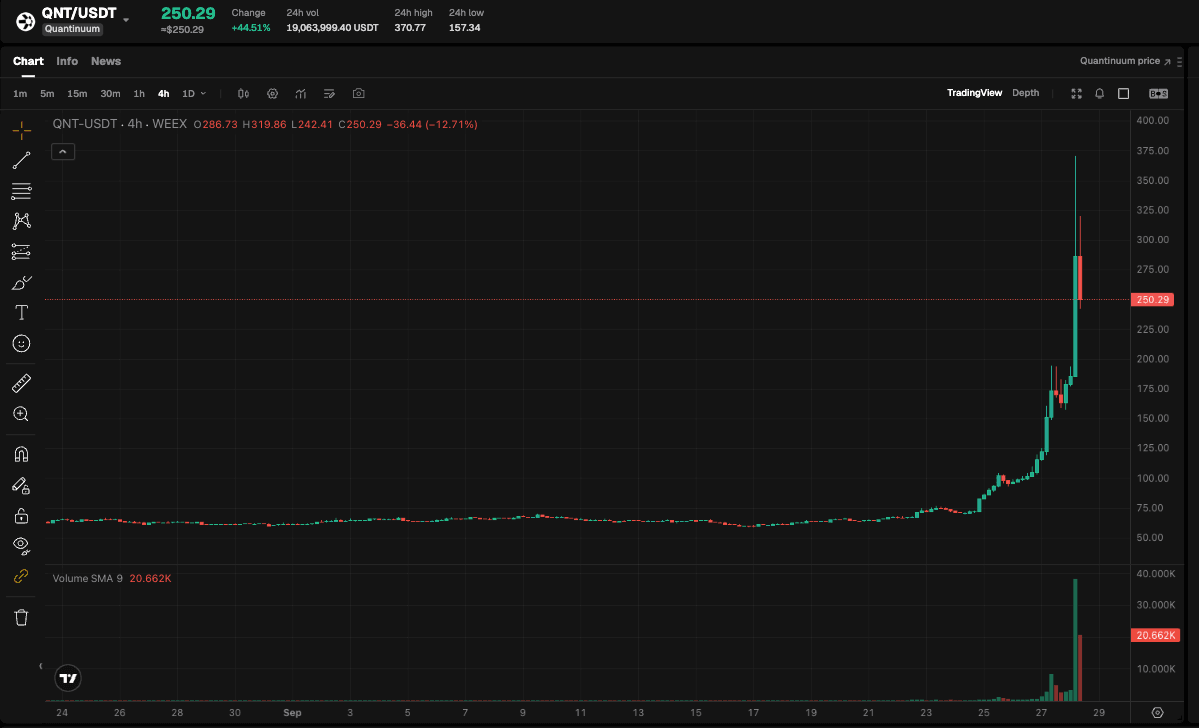Select the 1h timeframe
Image resolution: width=1199 pixels, height=728 pixels.
point(139,93)
